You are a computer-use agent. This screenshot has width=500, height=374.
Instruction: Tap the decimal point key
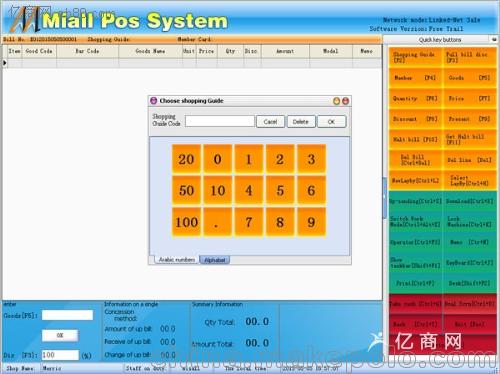pyautogui.click(x=217, y=222)
